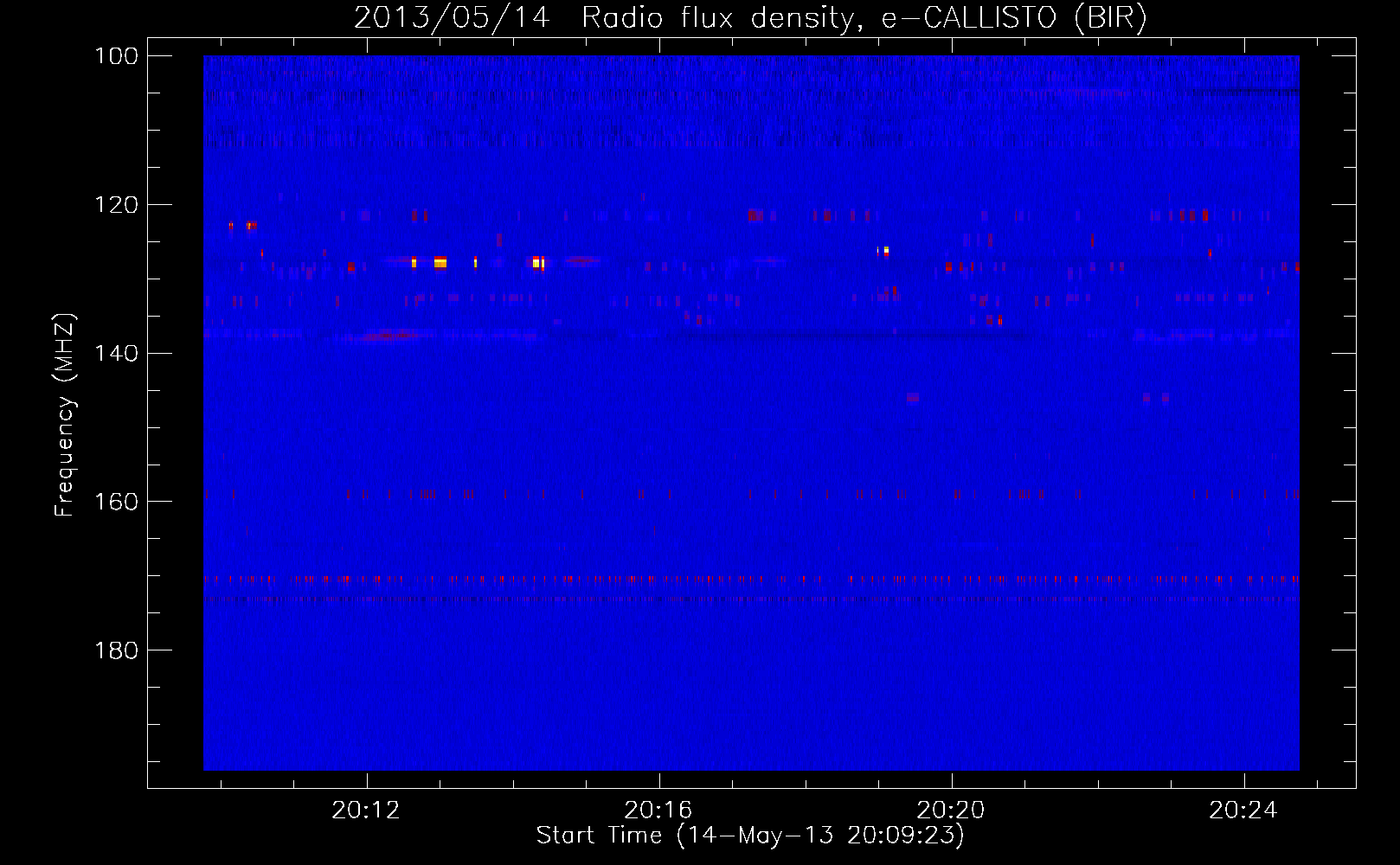Viewport: 1400px width, 865px height.
Task: Select the 120 frequency tick label
Action: (x=115, y=205)
